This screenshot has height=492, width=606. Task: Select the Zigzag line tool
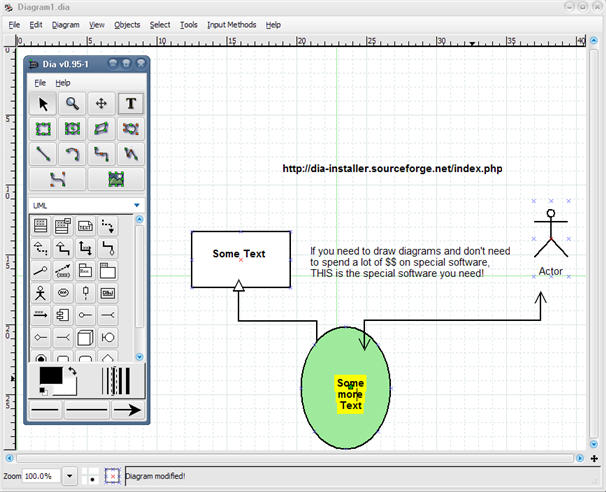coord(101,154)
